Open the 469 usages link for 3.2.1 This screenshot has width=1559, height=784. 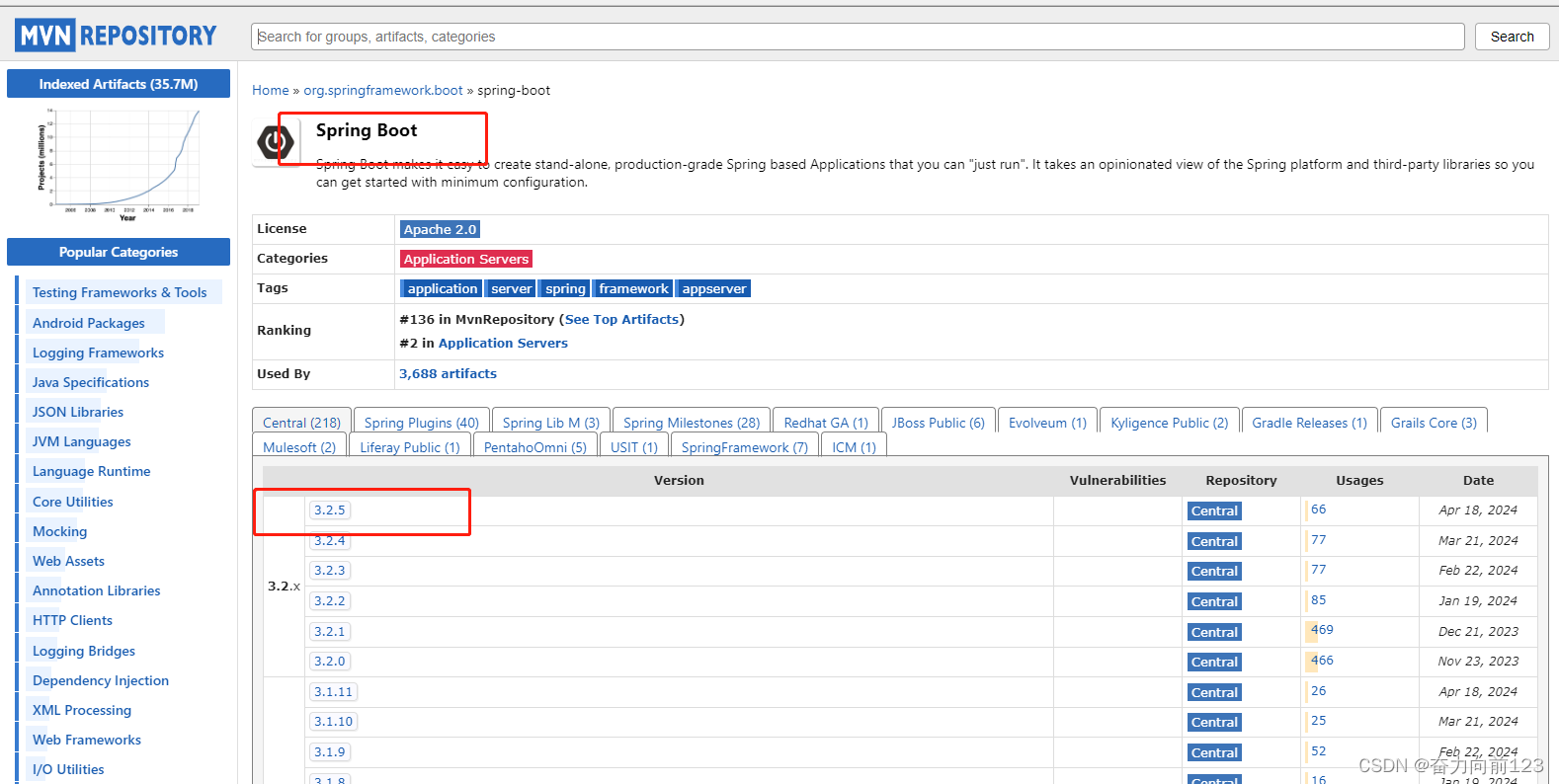click(x=1322, y=630)
